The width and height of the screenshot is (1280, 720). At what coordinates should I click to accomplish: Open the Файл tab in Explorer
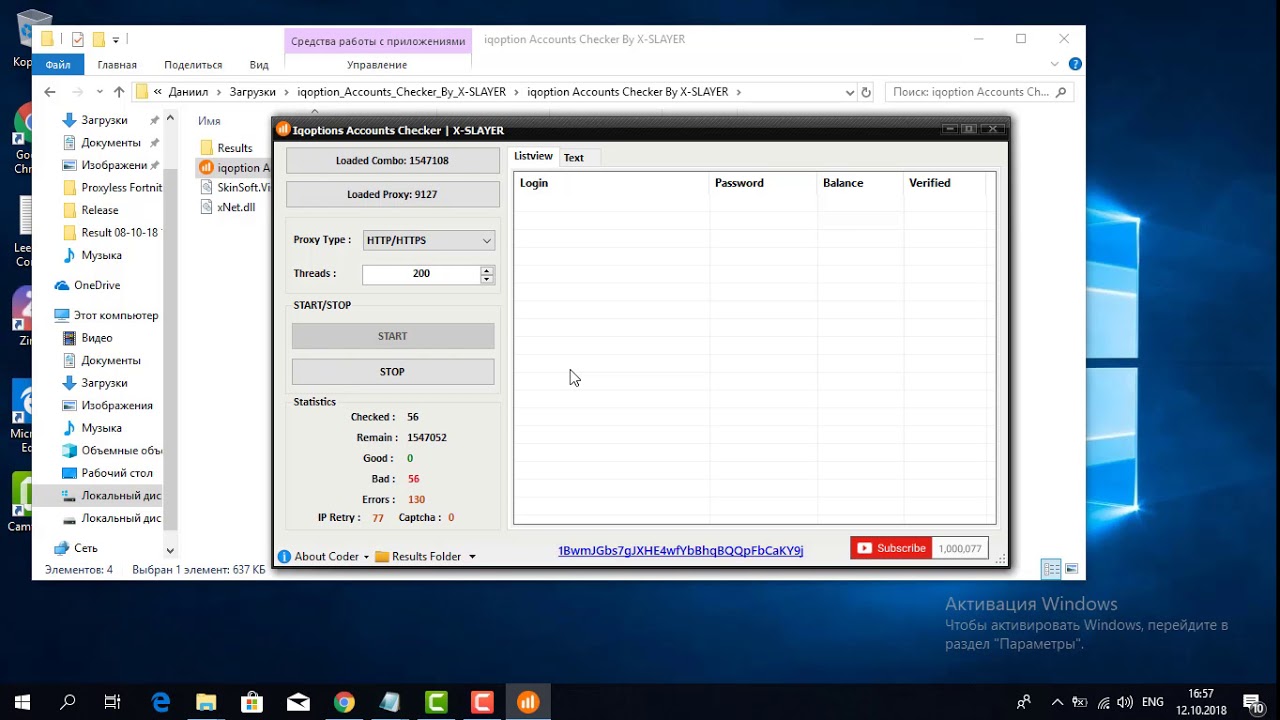58,65
